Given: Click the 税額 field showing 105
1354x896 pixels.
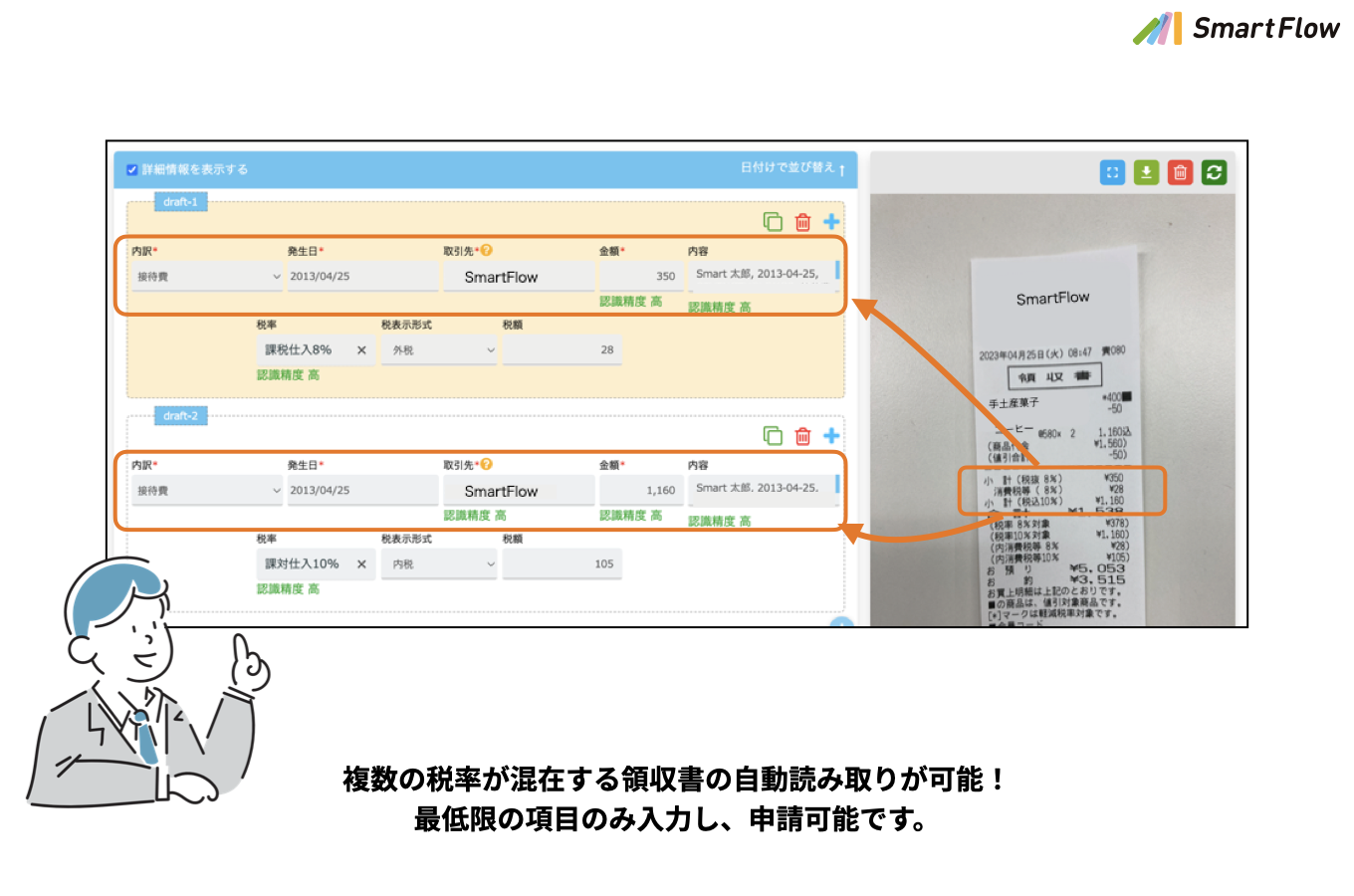Looking at the screenshot, I should point(563,564).
